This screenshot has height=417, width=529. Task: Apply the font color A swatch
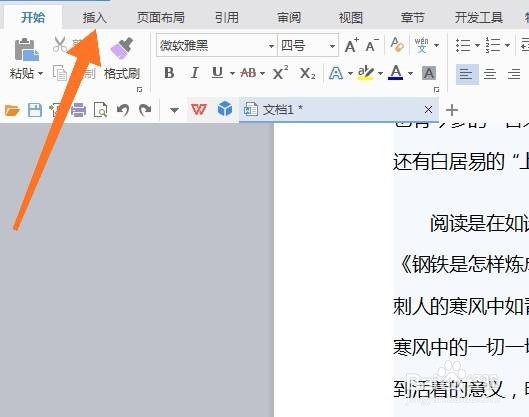pos(396,72)
